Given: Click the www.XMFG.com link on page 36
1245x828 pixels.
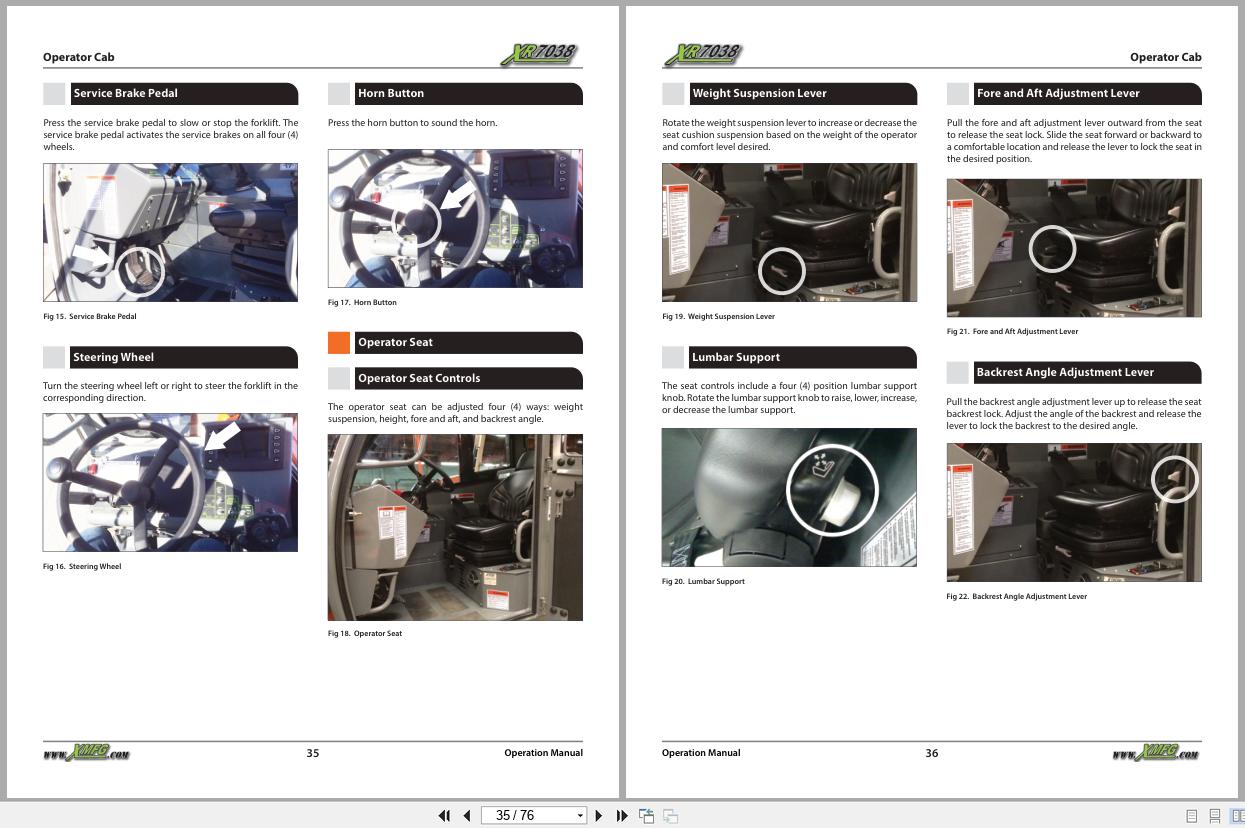Looking at the screenshot, I should click(x=1156, y=753).
